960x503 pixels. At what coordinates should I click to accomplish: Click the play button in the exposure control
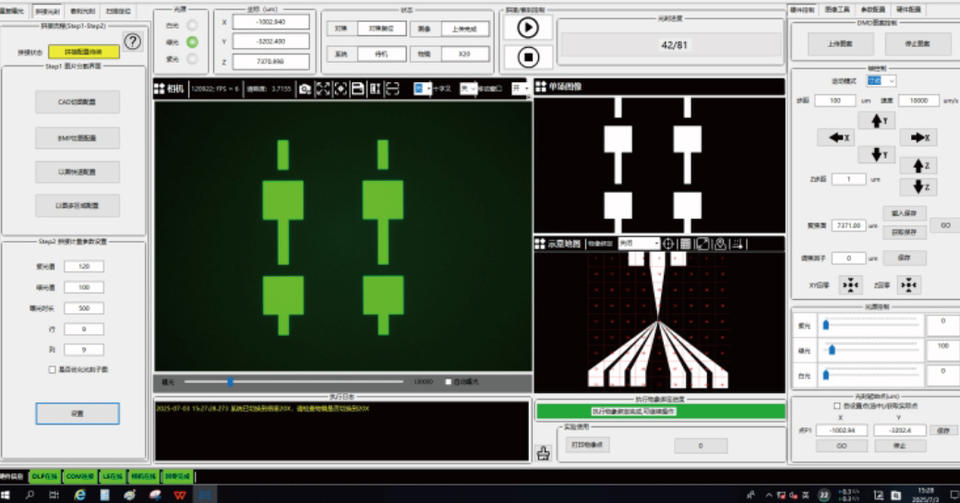point(528,28)
